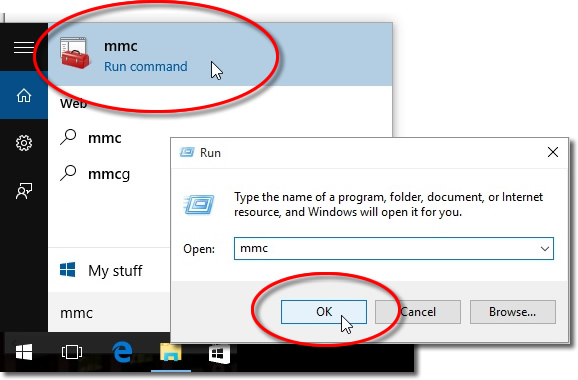Launch Microsoft Edge from the taskbar
The image size is (578, 380).
[x=122, y=352]
